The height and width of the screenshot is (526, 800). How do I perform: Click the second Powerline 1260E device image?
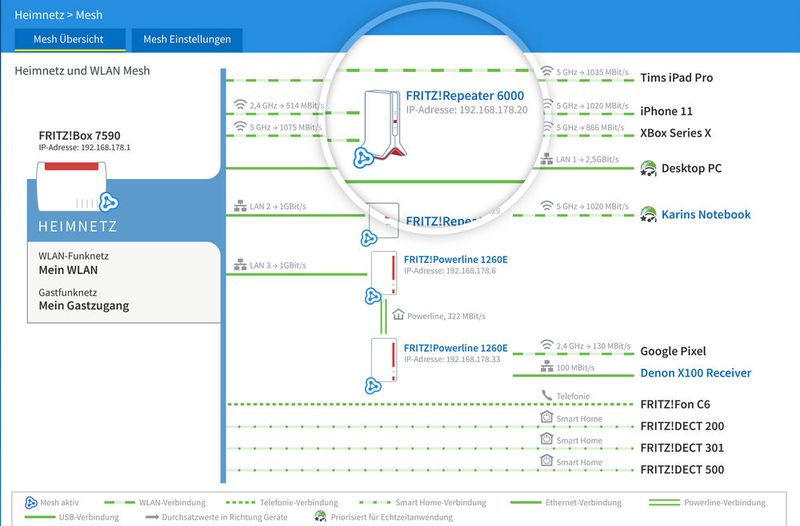tap(384, 360)
